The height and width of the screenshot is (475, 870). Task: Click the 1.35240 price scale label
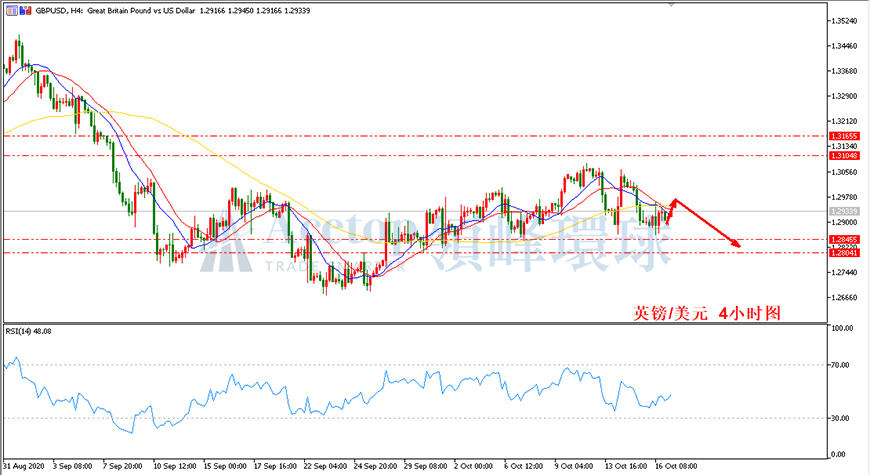tap(842, 21)
